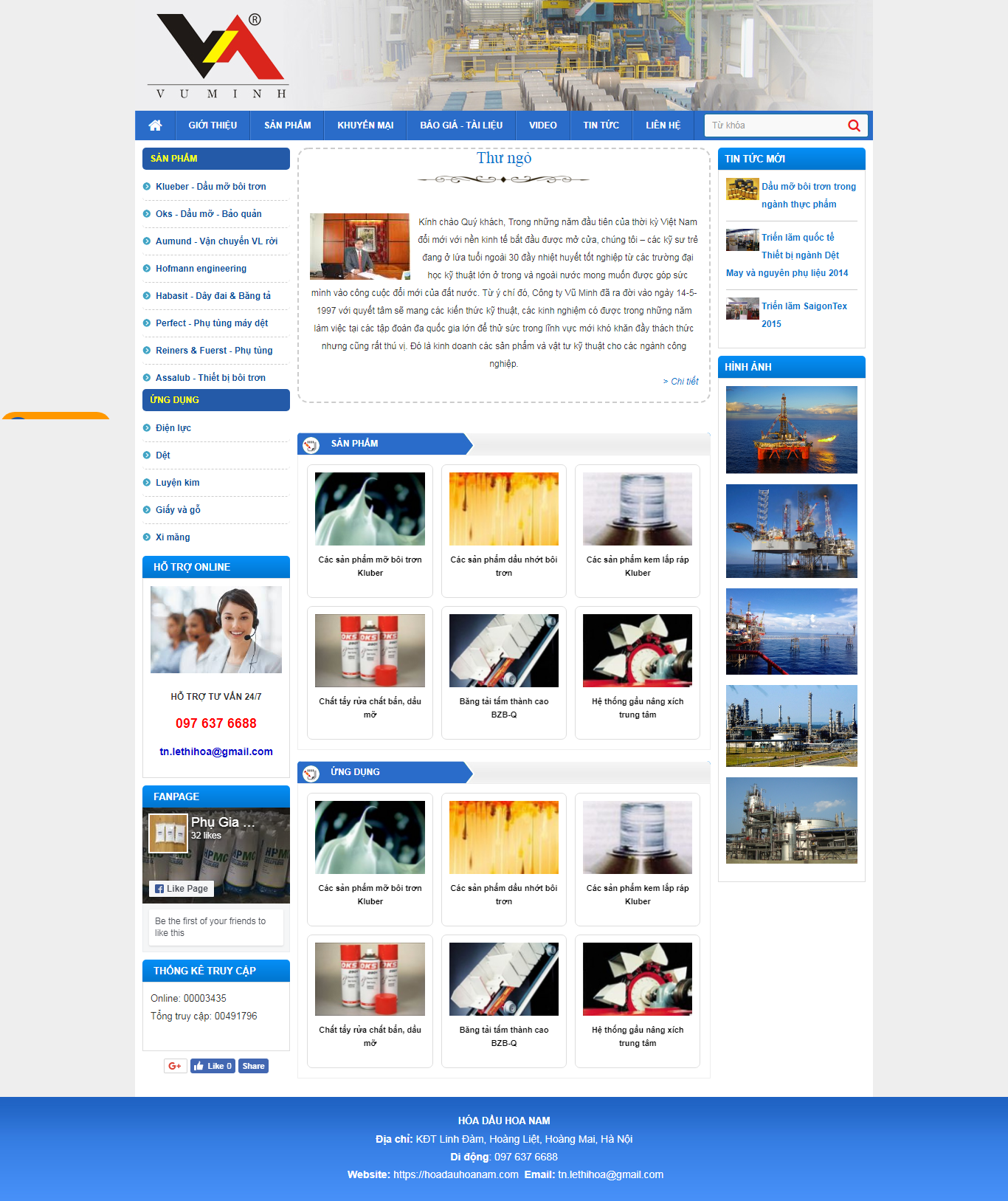Click mỡ bôi trơn Kluber title in Ứng Dụng section
This screenshot has height=1201, width=1008.
(370, 895)
